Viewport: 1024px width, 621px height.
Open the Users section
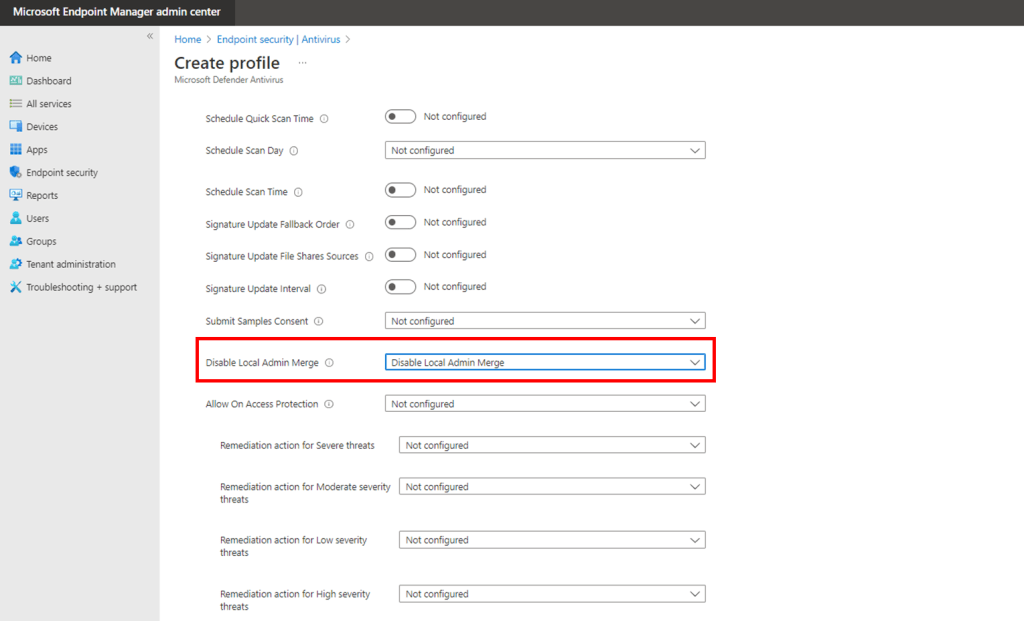pos(38,218)
